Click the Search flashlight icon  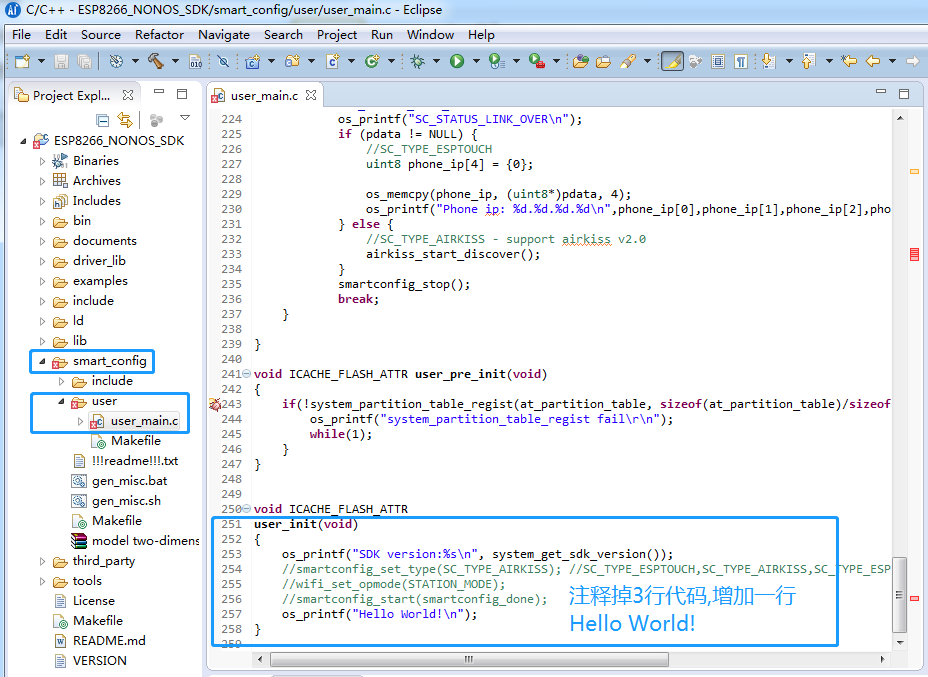[x=627, y=61]
